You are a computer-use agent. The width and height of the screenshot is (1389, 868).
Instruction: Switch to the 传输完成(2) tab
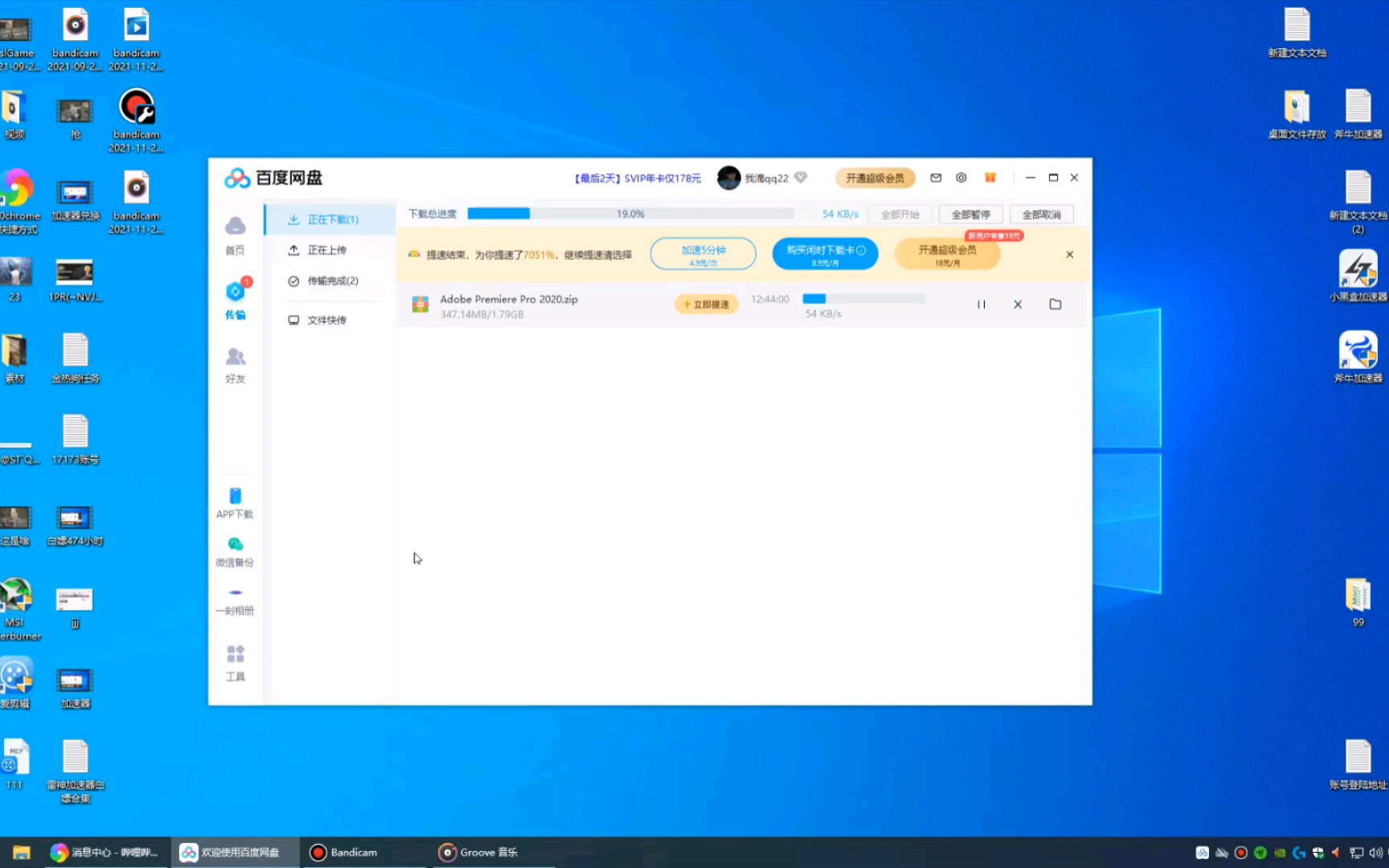(330, 280)
